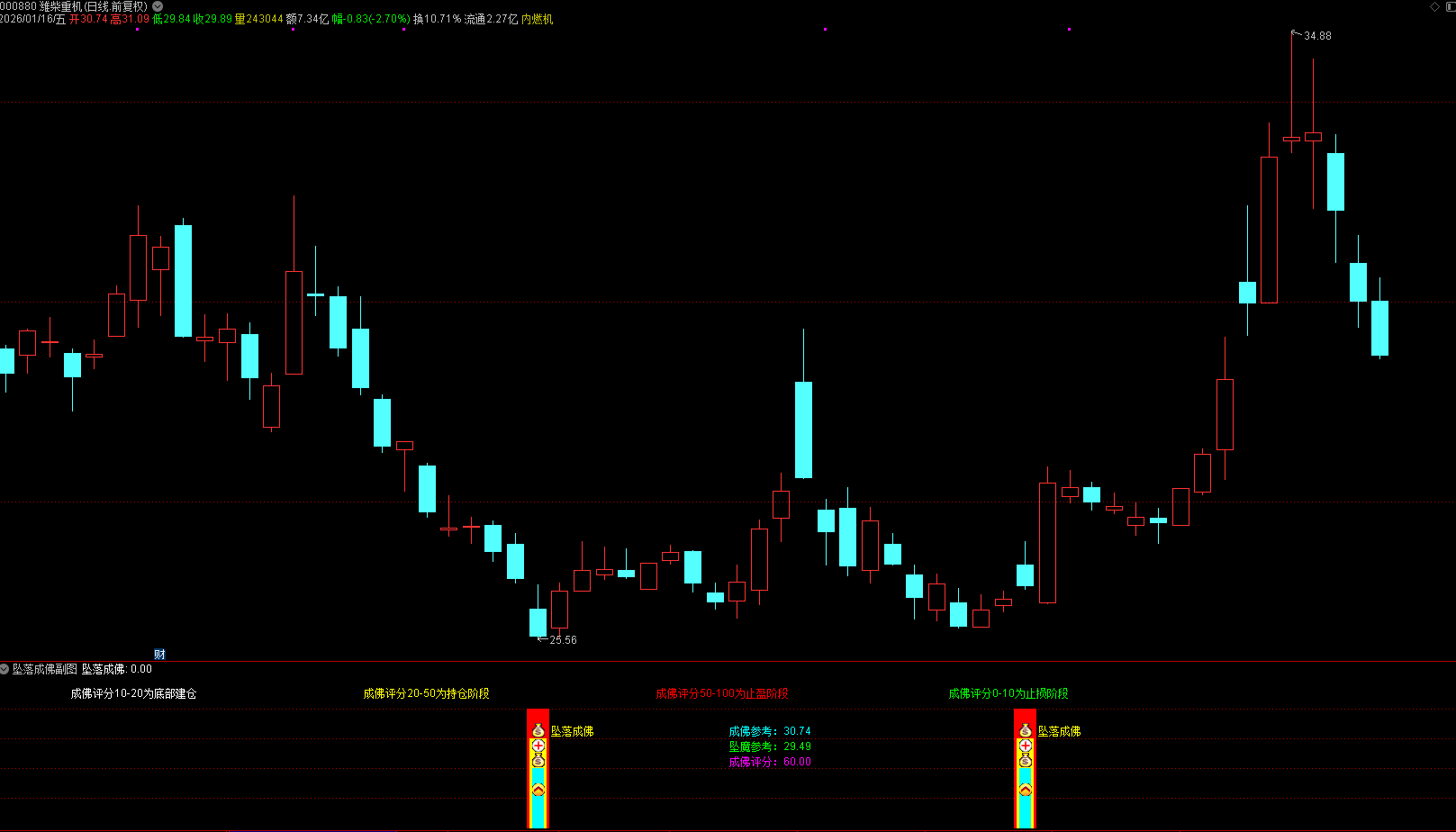Click the 坠落成佛副图 indicator name
The width and height of the screenshot is (1456, 832).
[x=45, y=669]
